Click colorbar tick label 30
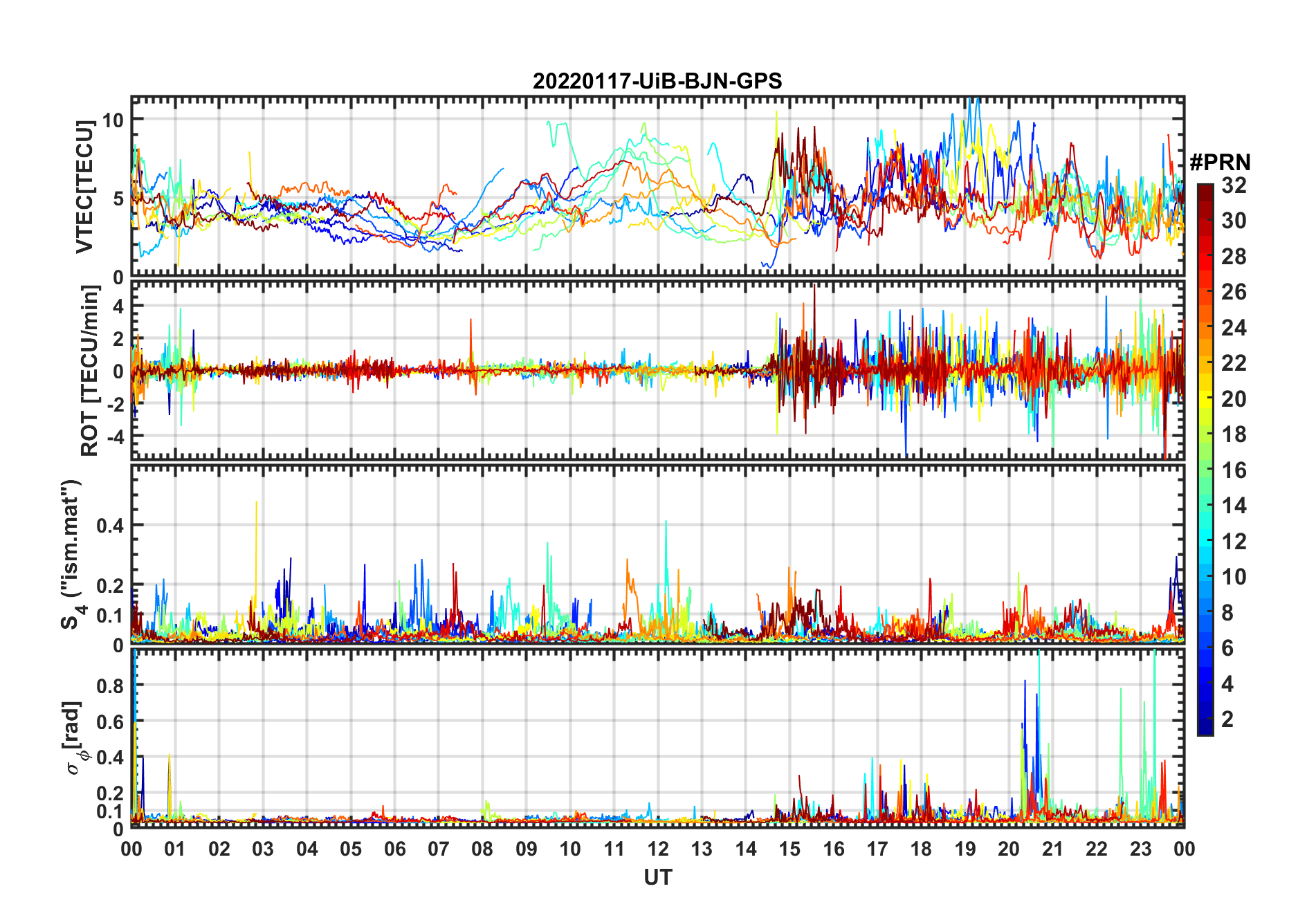The width and height of the screenshot is (1316, 920). tap(1234, 221)
